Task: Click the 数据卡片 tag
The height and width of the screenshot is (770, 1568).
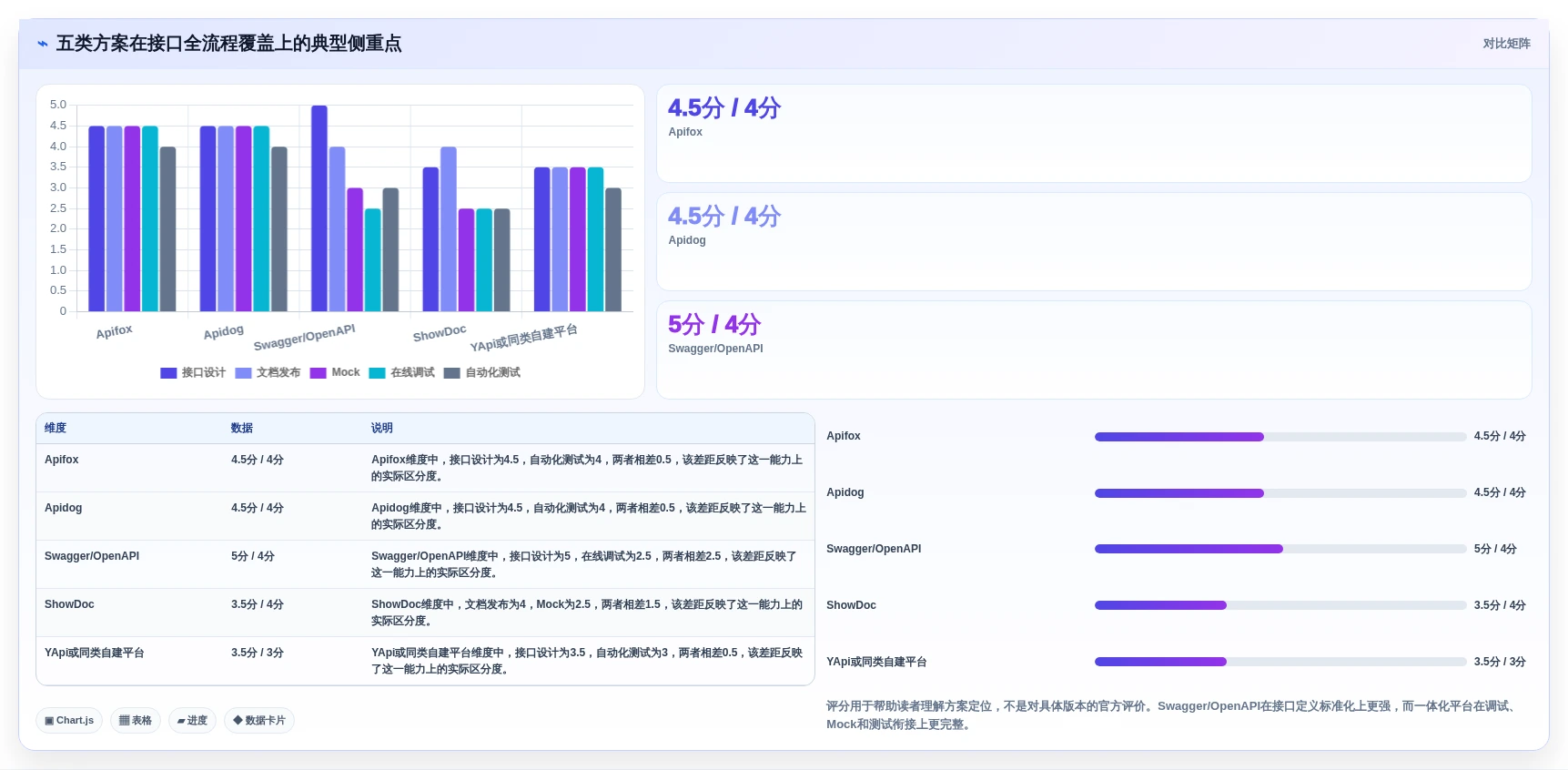Action: click(x=259, y=721)
